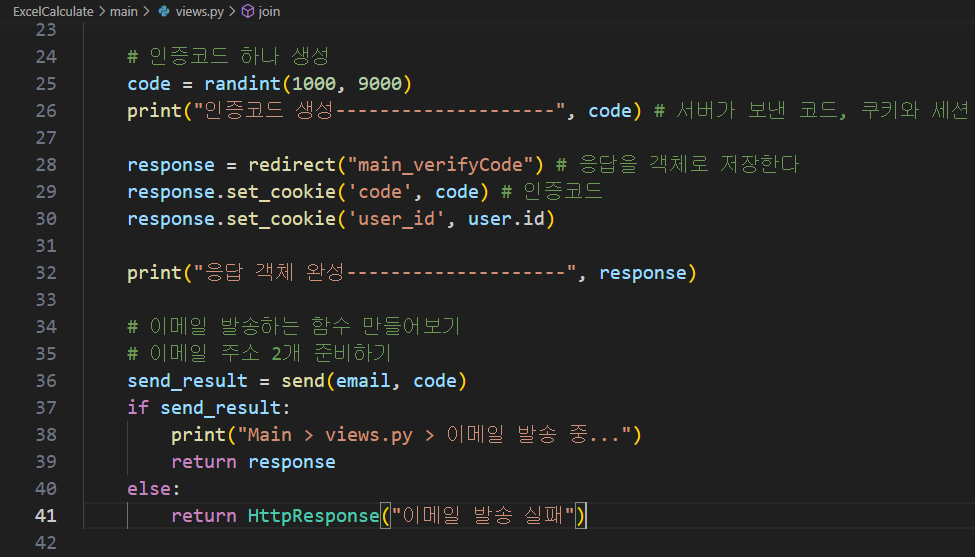Click the Python file icon in breadcrumb
Screen dimensions: 975x557
[164, 11]
